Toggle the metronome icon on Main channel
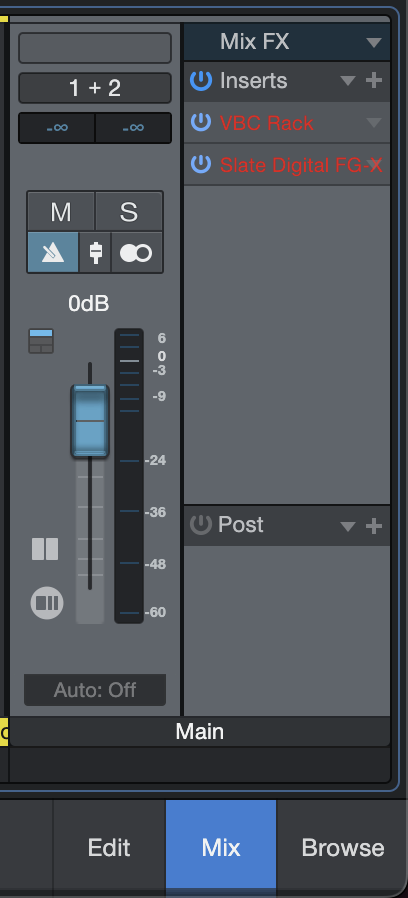Viewport: 408px width, 898px height. [x=53, y=253]
